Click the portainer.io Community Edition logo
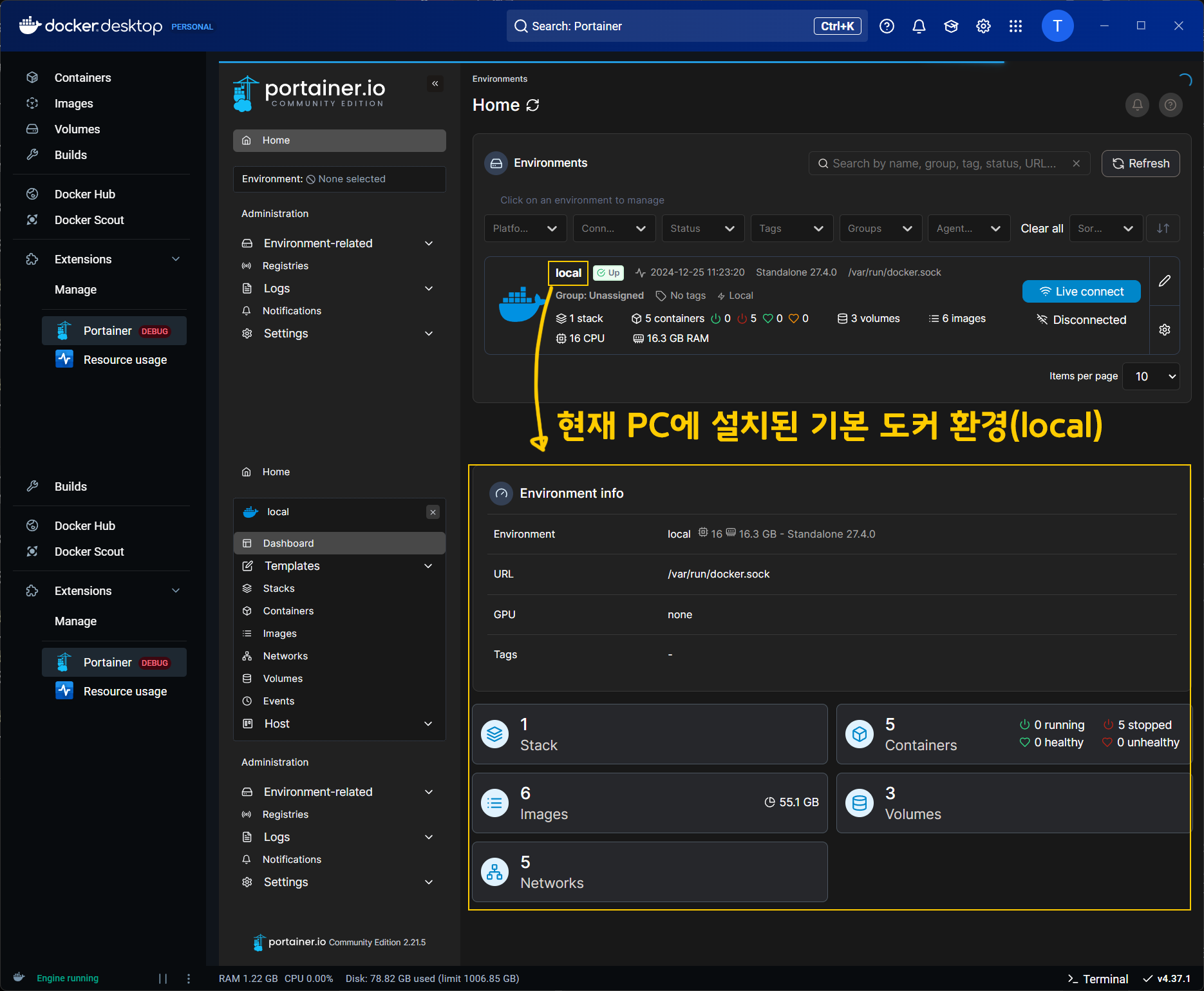The width and height of the screenshot is (1204, 991). 309,93
